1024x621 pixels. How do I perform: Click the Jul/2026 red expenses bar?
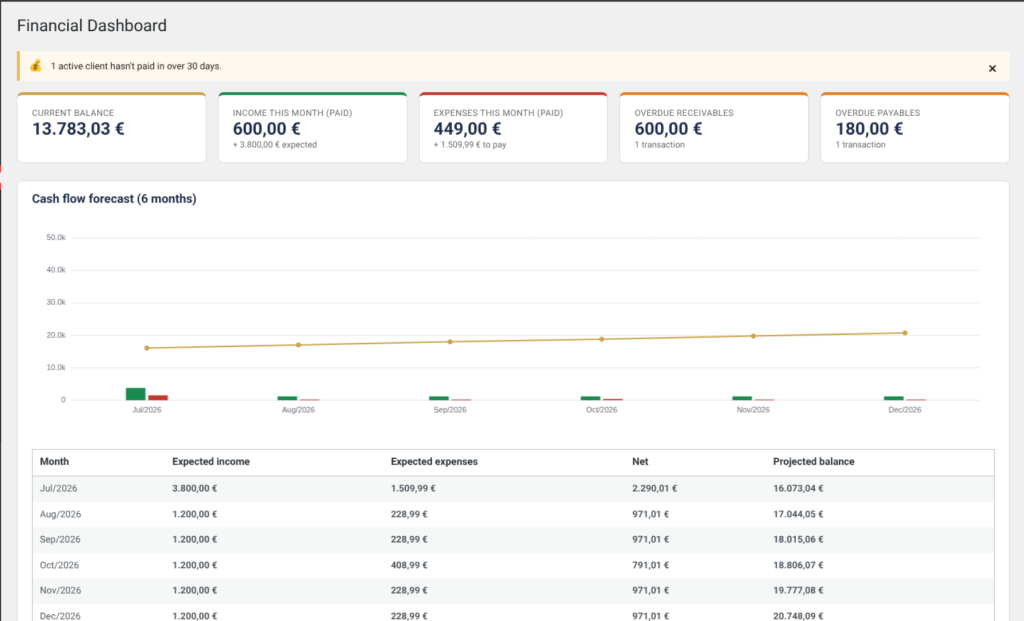(x=158, y=398)
